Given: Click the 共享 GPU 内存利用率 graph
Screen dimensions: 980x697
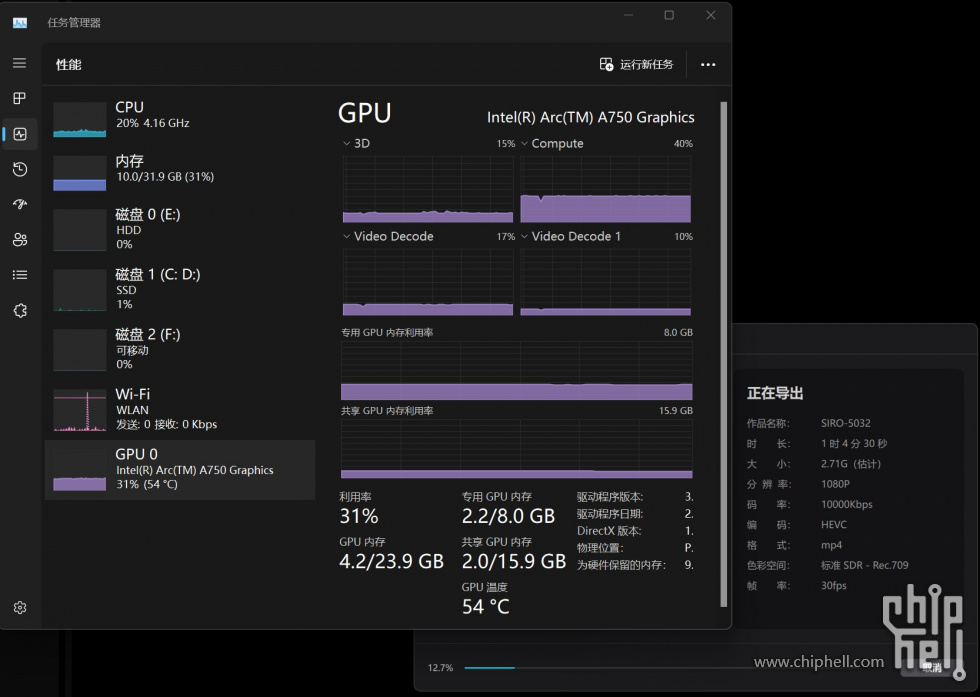Looking at the screenshot, I should pyautogui.click(x=517, y=449).
